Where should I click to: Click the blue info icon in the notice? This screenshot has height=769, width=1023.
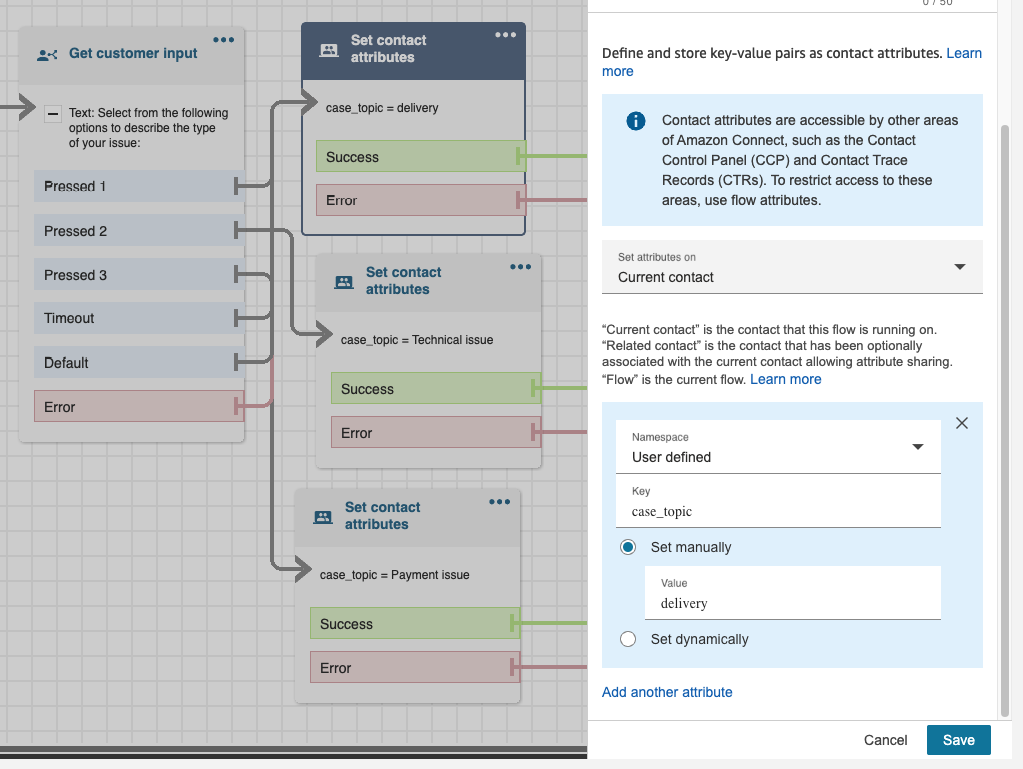click(635, 121)
